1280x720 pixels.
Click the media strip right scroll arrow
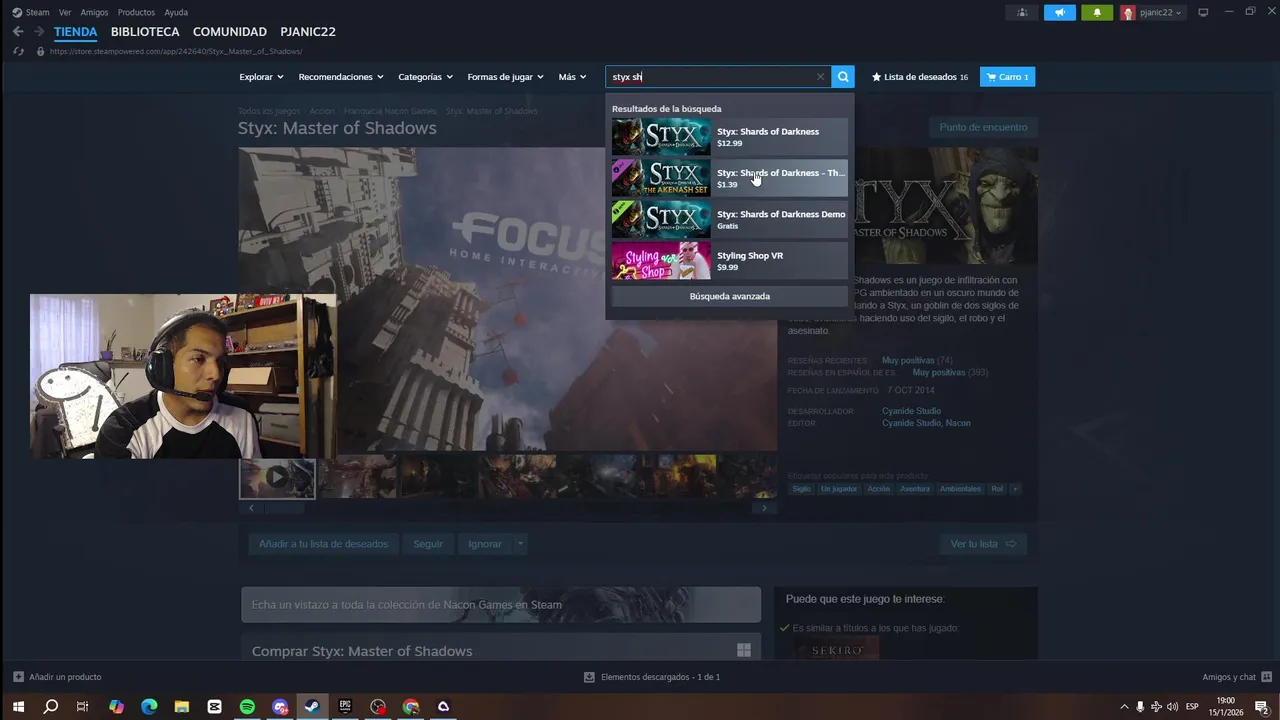[x=764, y=508]
